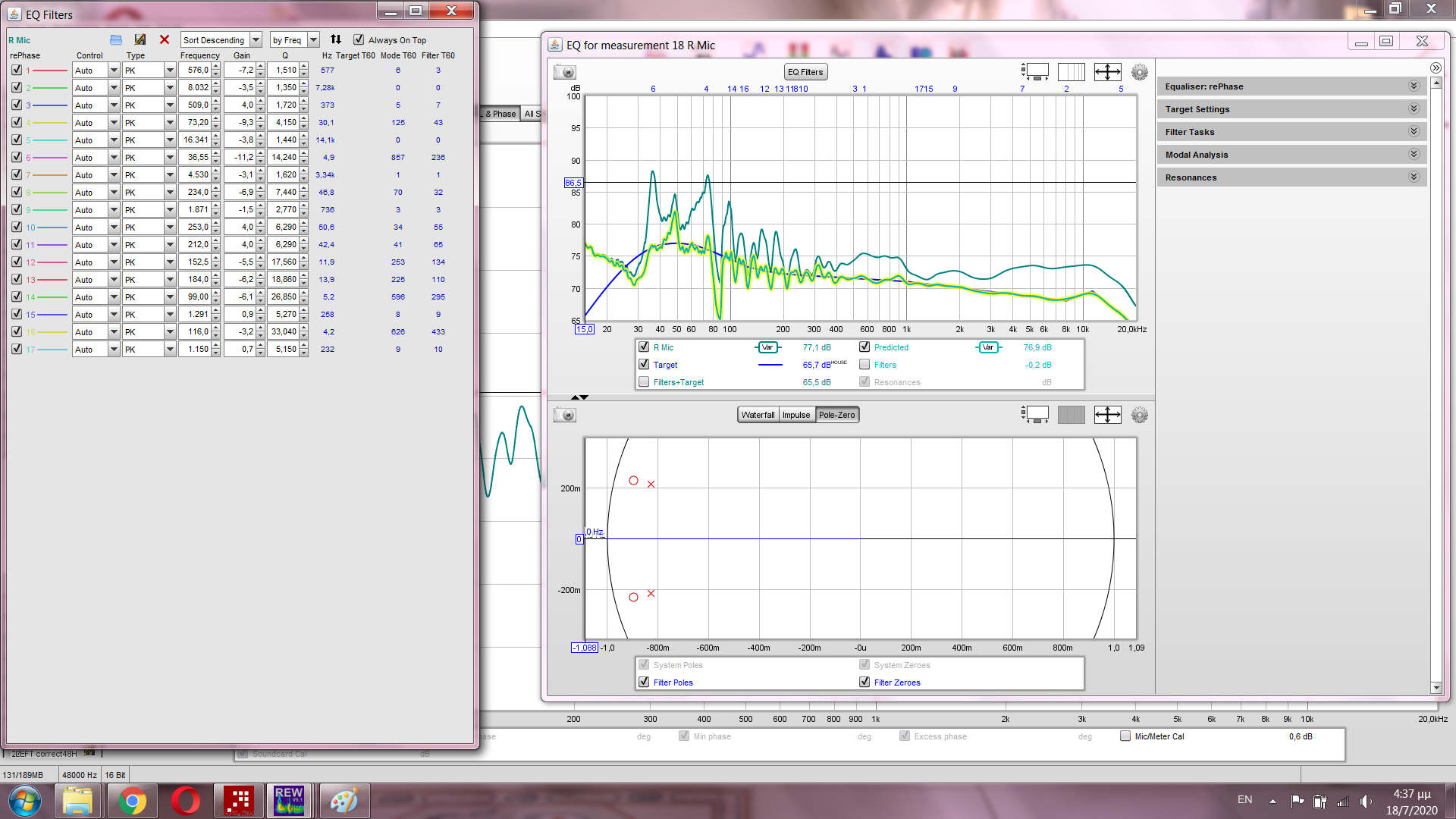
Task: Decrease gain stepper for filter 2
Action: pos(261,91)
